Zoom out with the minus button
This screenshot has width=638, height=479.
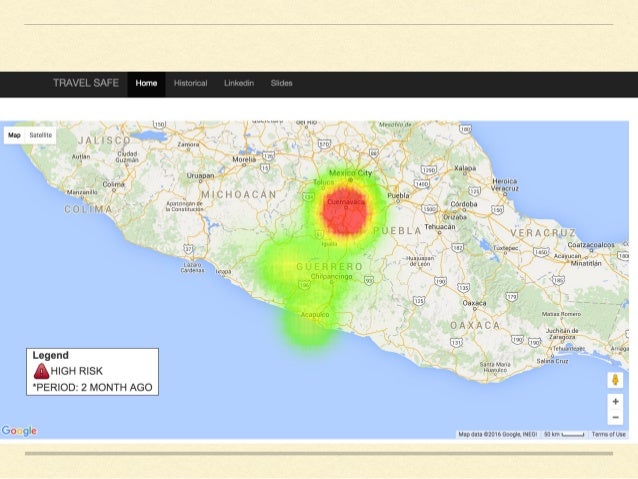click(615, 417)
